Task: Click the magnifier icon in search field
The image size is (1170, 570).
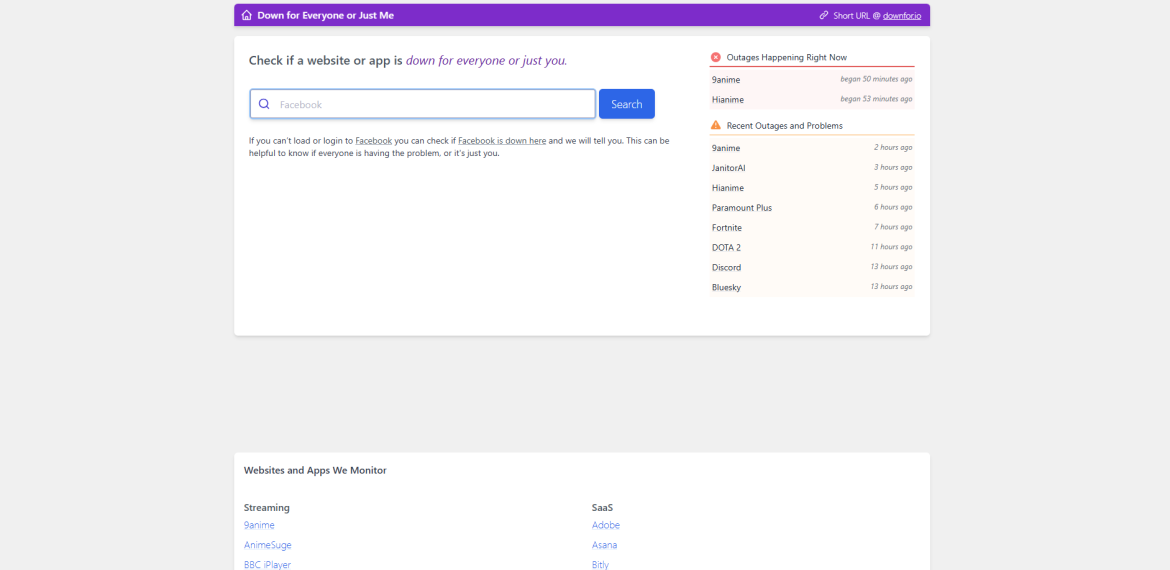Action: (x=263, y=104)
